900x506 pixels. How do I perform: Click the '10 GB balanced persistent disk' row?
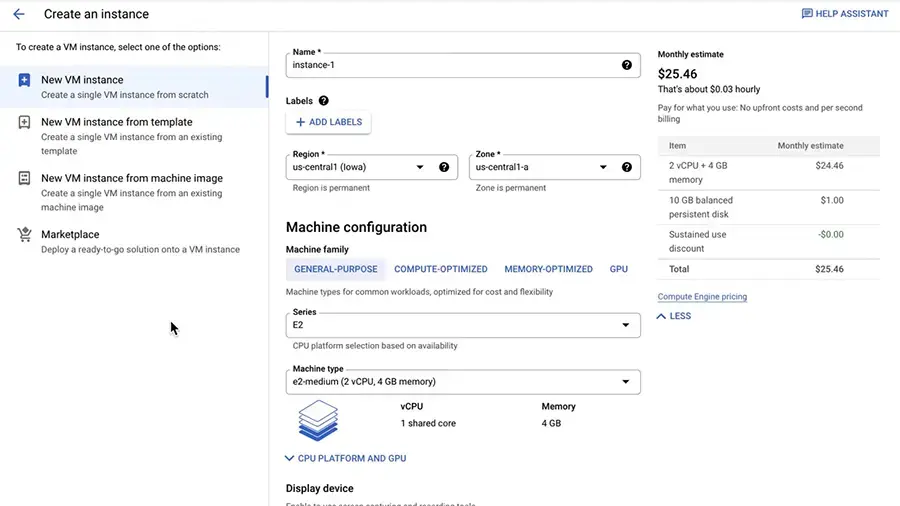tap(769, 207)
